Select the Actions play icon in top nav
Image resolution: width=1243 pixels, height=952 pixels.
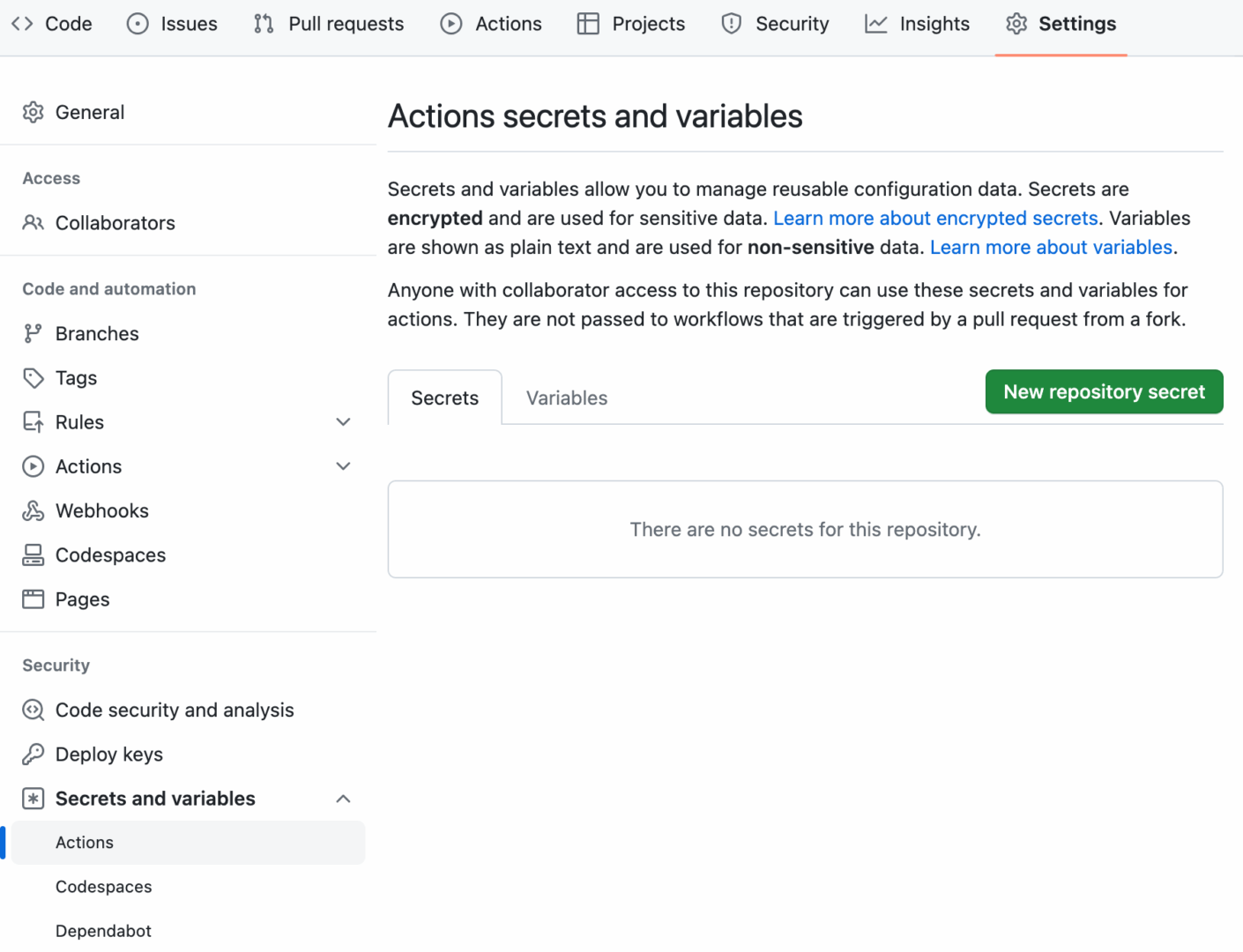click(450, 24)
